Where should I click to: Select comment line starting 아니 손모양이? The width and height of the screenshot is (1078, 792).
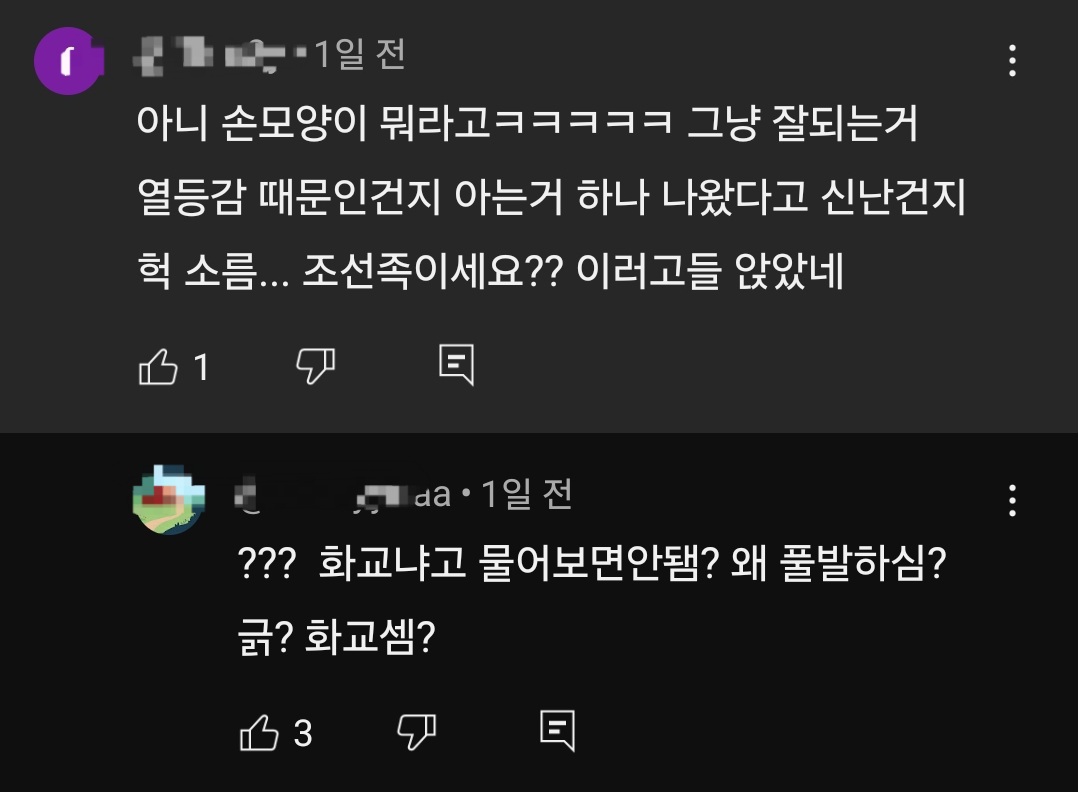[x=527, y=125]
